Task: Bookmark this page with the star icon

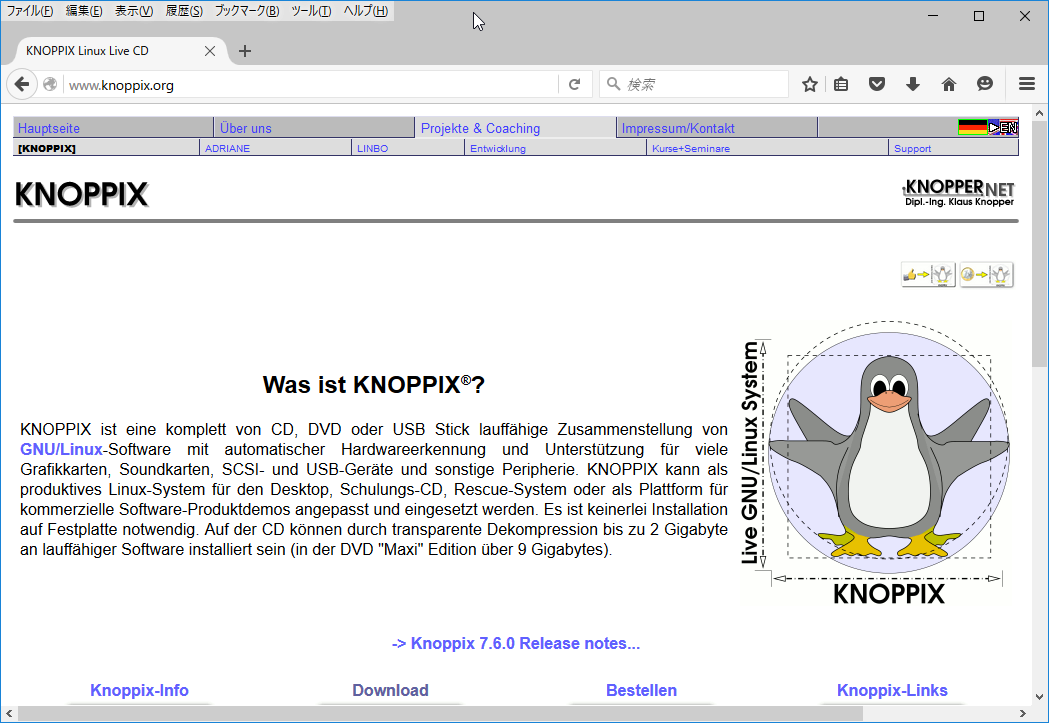Action: pos(809,84)
